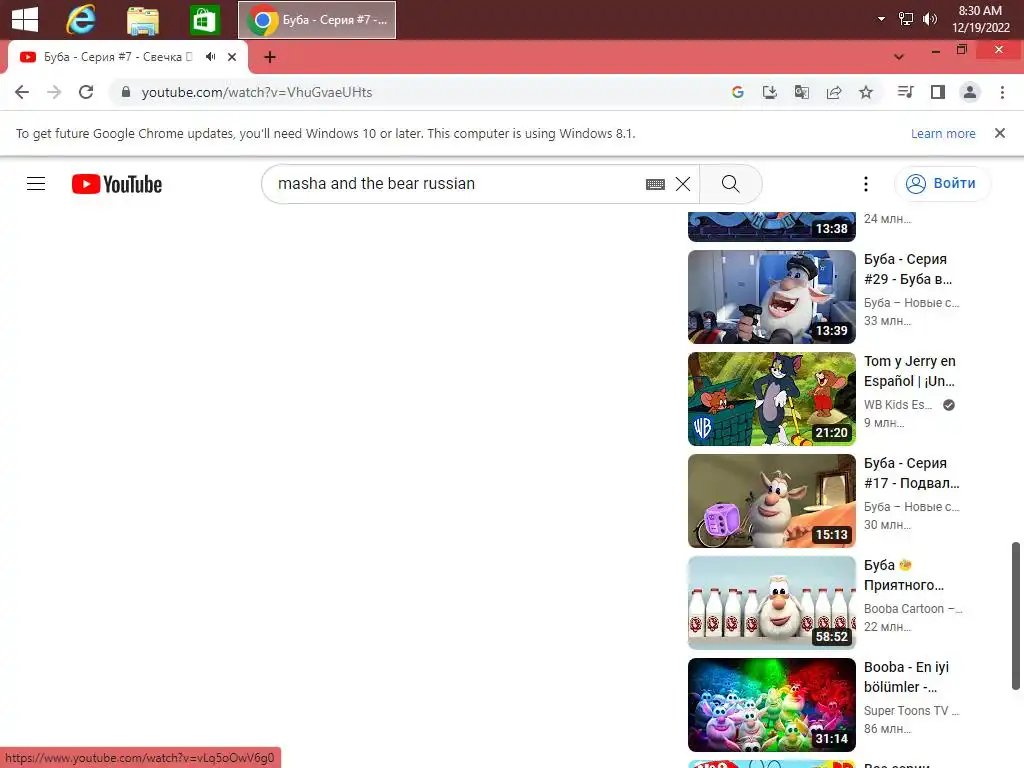
Task: Click into the YouTube search field
Action: tap(457, 184)
